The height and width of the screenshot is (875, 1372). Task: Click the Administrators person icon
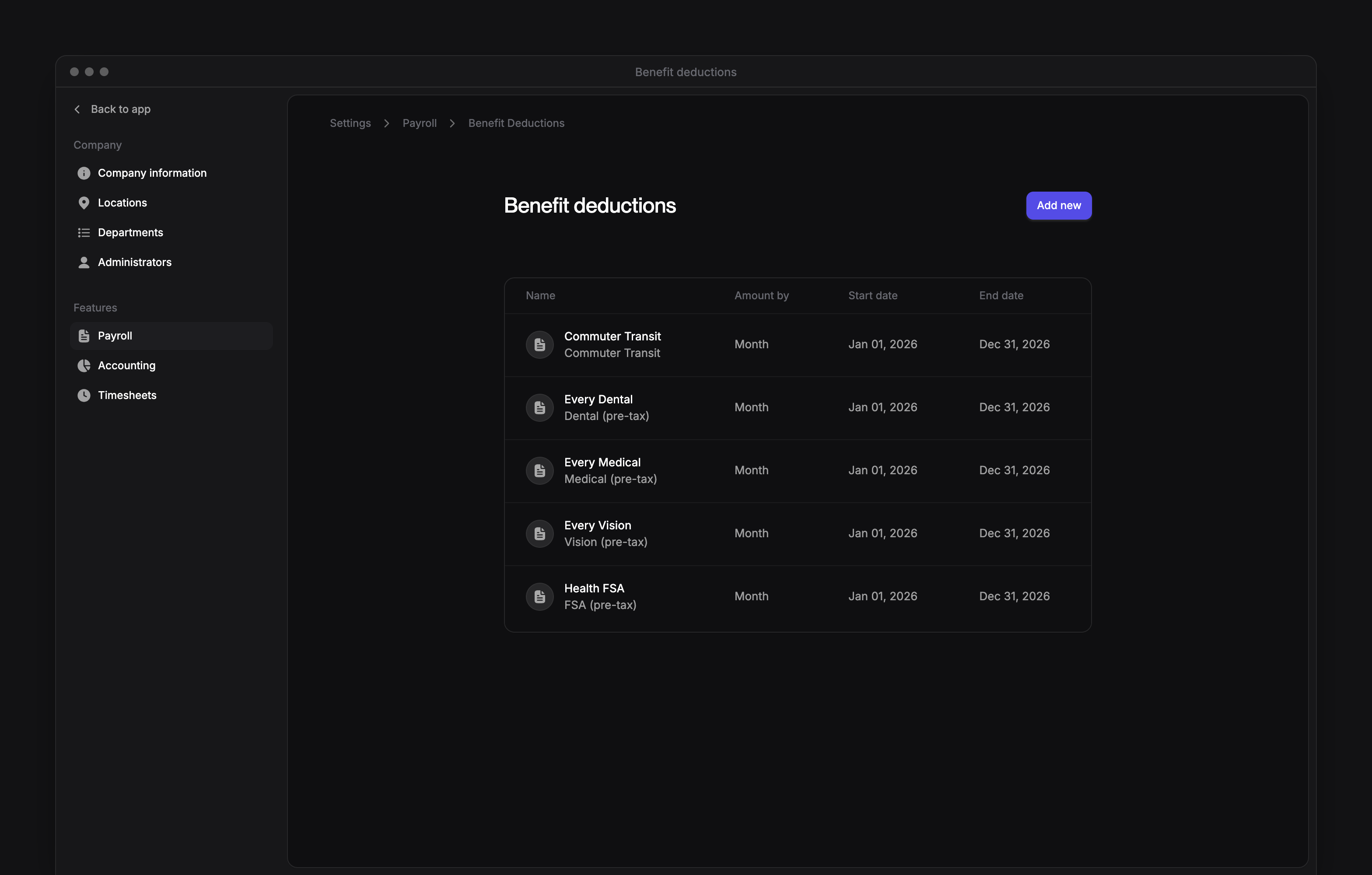84,262
